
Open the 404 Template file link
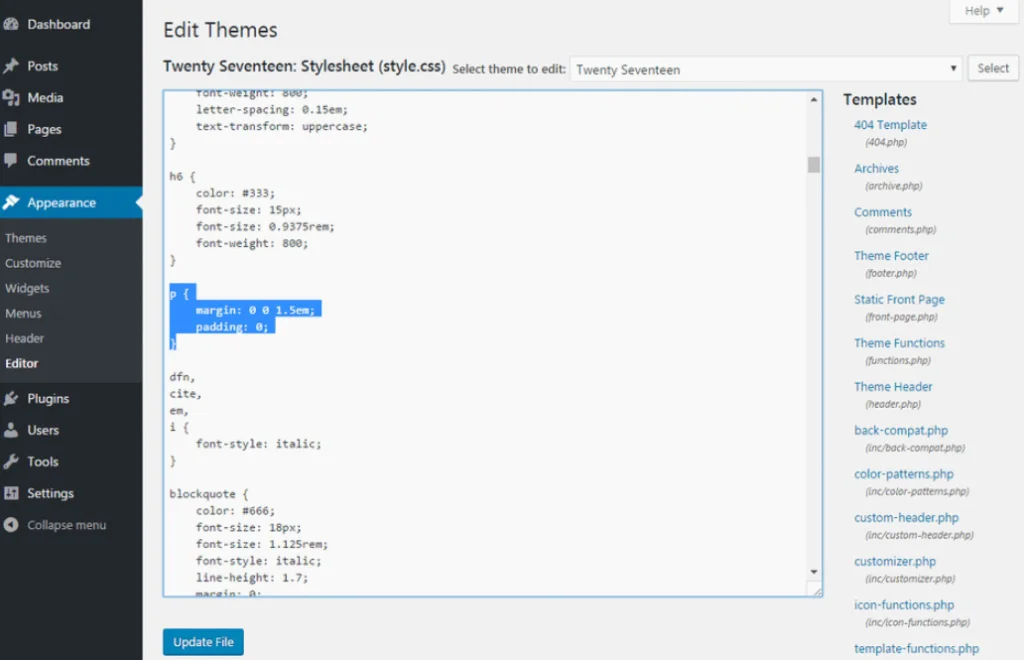890,125
